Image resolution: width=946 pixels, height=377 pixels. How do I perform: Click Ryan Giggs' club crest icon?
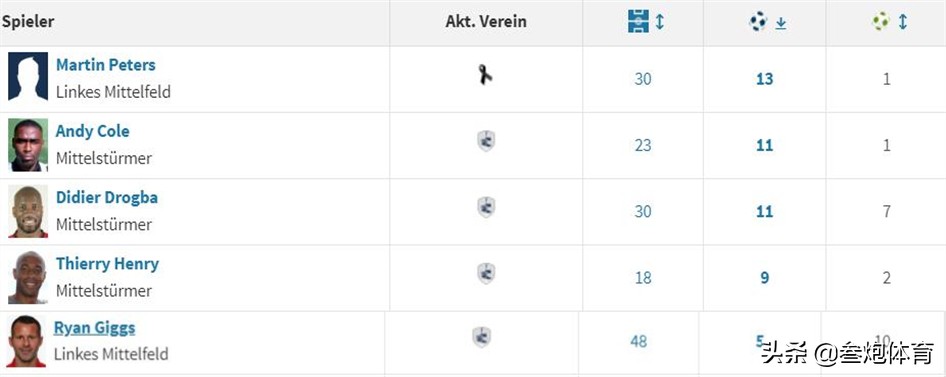pos(481,337)
